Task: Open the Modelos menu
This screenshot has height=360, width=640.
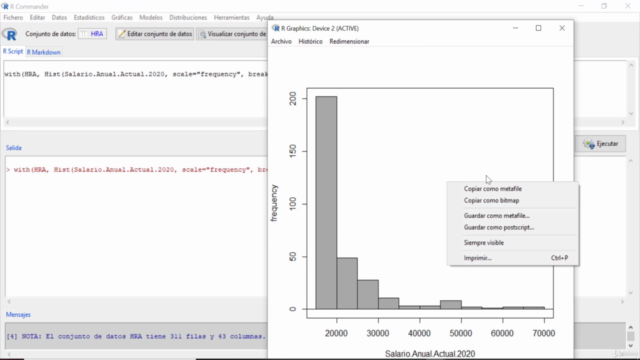Action: coord(151,18)
